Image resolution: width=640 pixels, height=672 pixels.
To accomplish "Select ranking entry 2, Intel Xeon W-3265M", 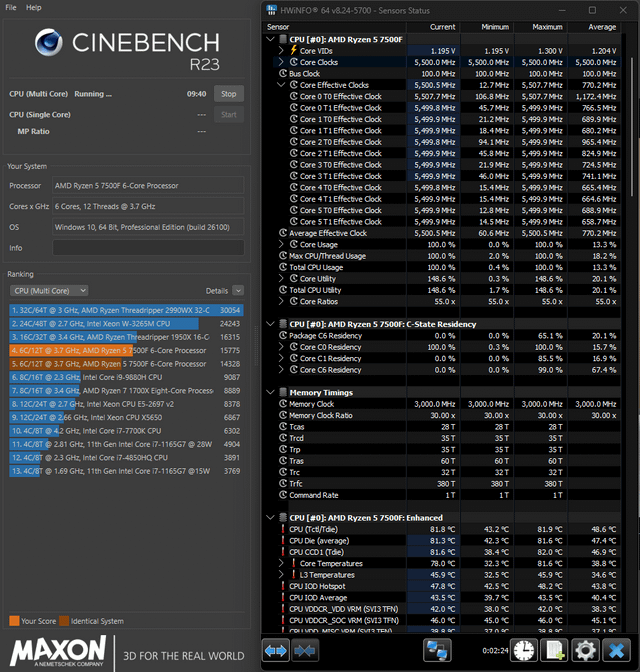I will [x=126, y=324].
